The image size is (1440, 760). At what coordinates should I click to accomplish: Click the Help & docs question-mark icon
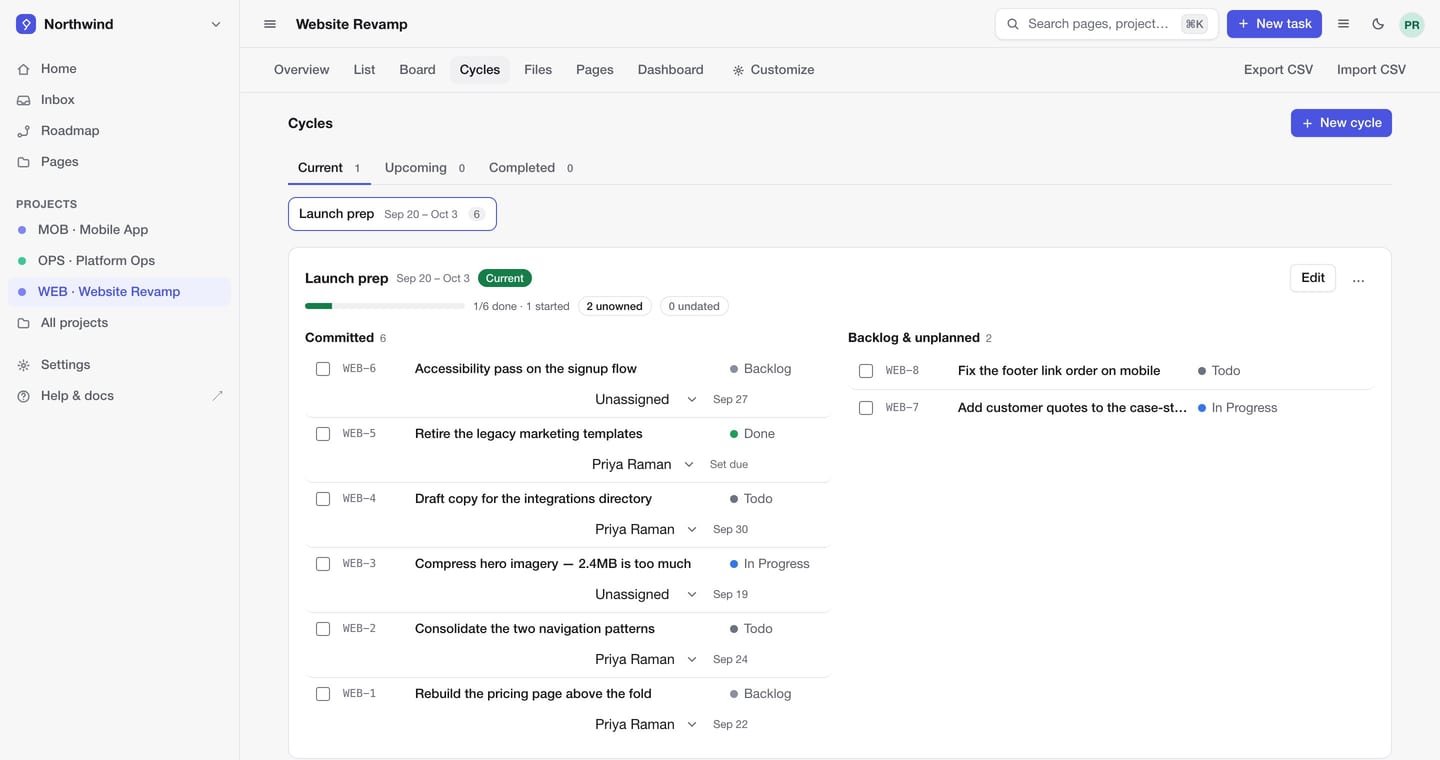[x=24, y=396]
